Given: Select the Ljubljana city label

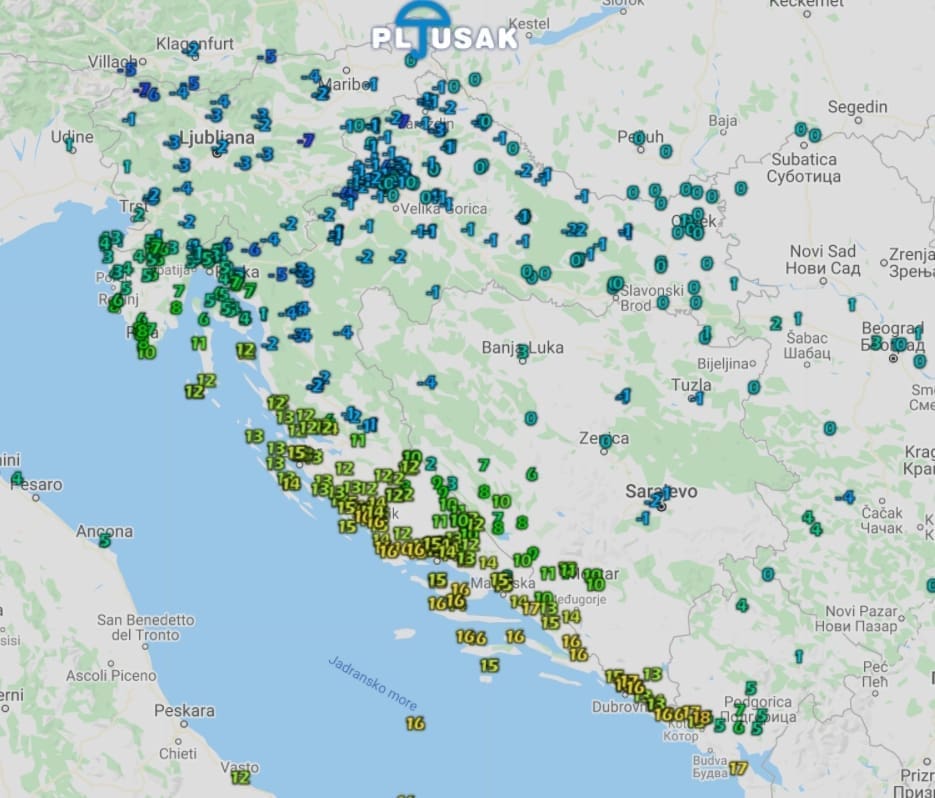Looking at the screenshot, I should coord(216,137).
